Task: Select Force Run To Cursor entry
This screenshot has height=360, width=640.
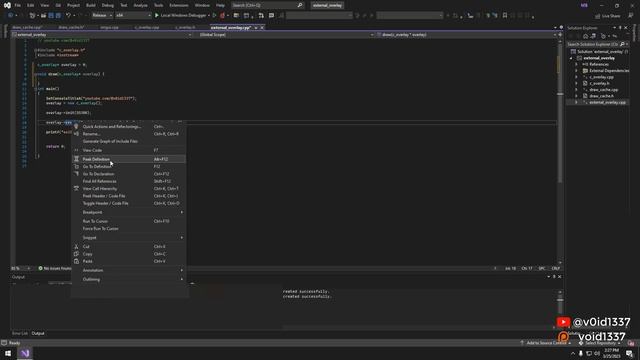Action: coord(128,229)
